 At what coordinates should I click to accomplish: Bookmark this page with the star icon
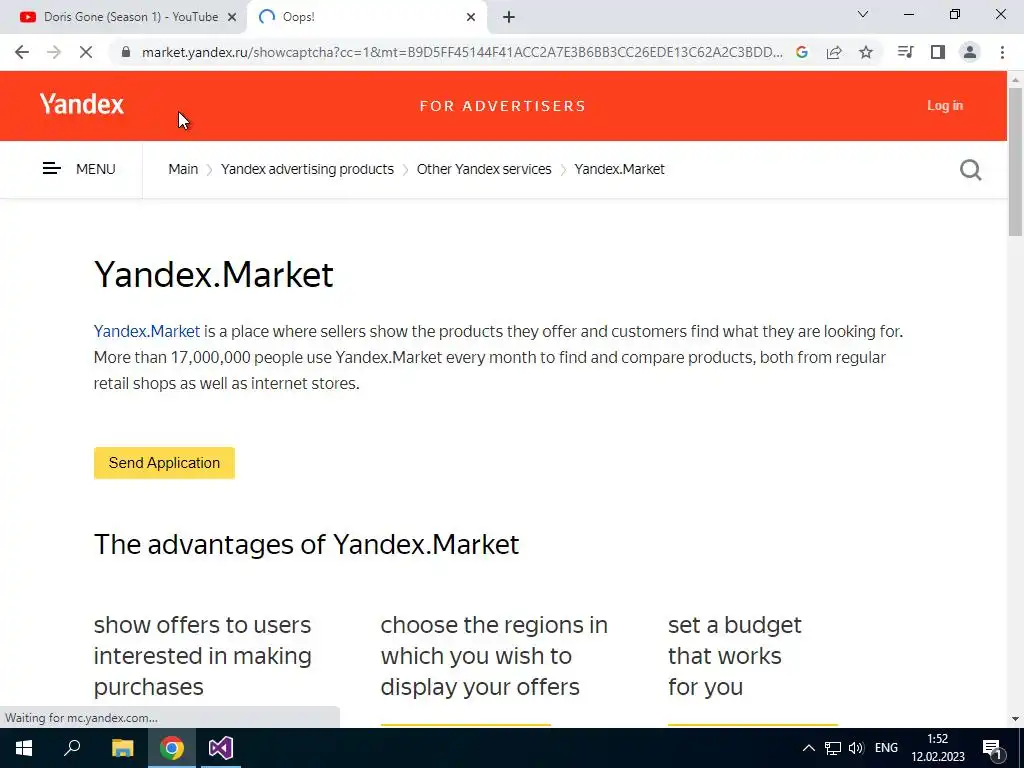coord(866,52)
